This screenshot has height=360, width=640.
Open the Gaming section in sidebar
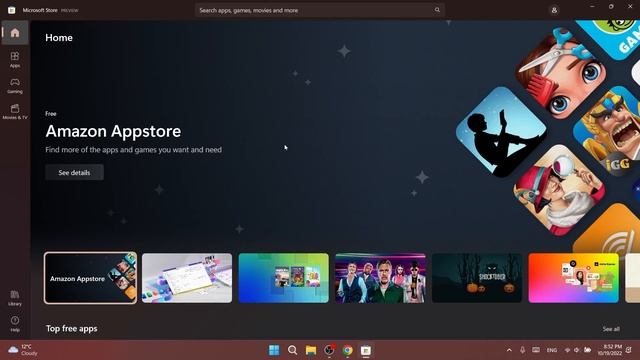point(15,86)
